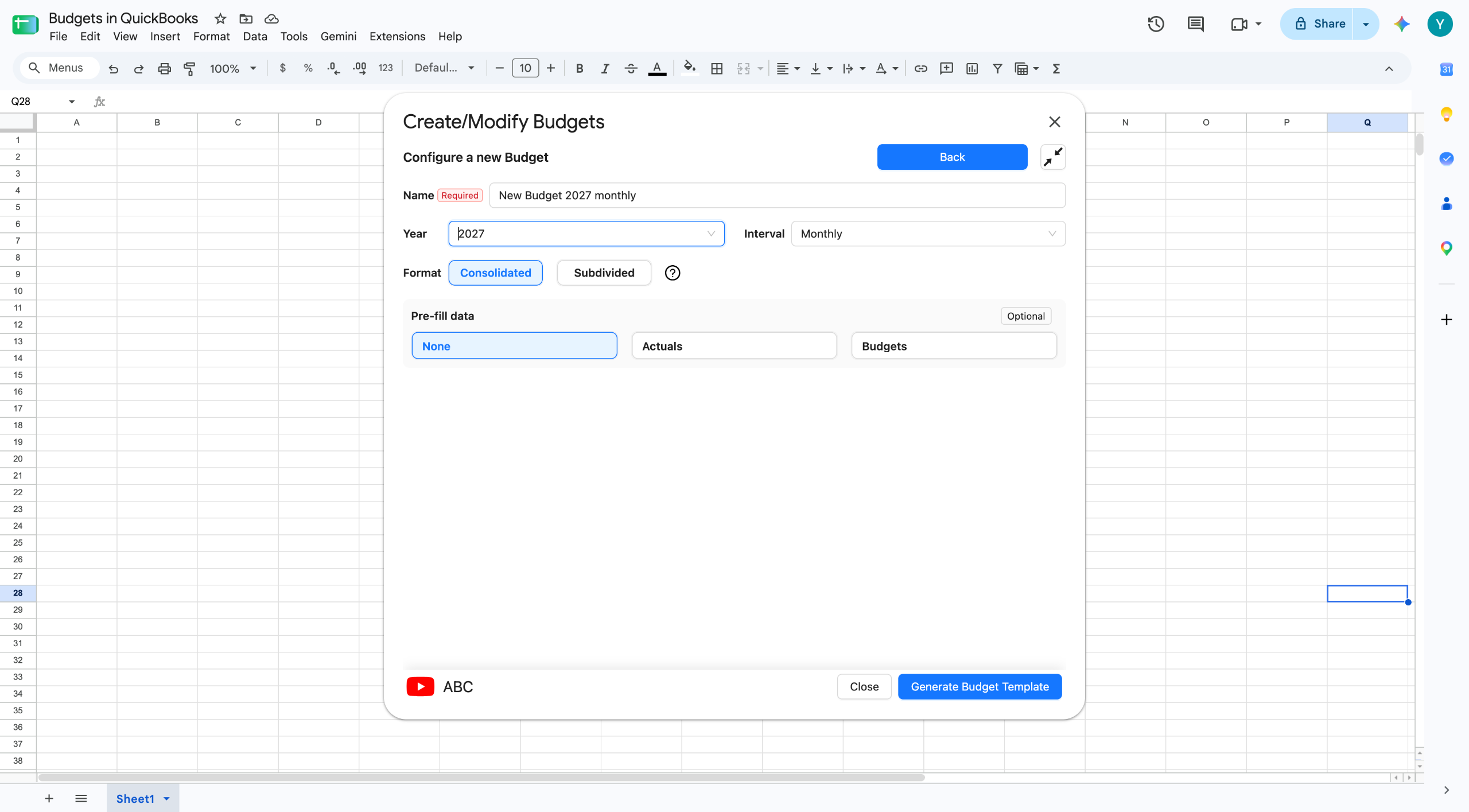
Task: Open Sheet1 tab options arrow
Action: point(166,798)
